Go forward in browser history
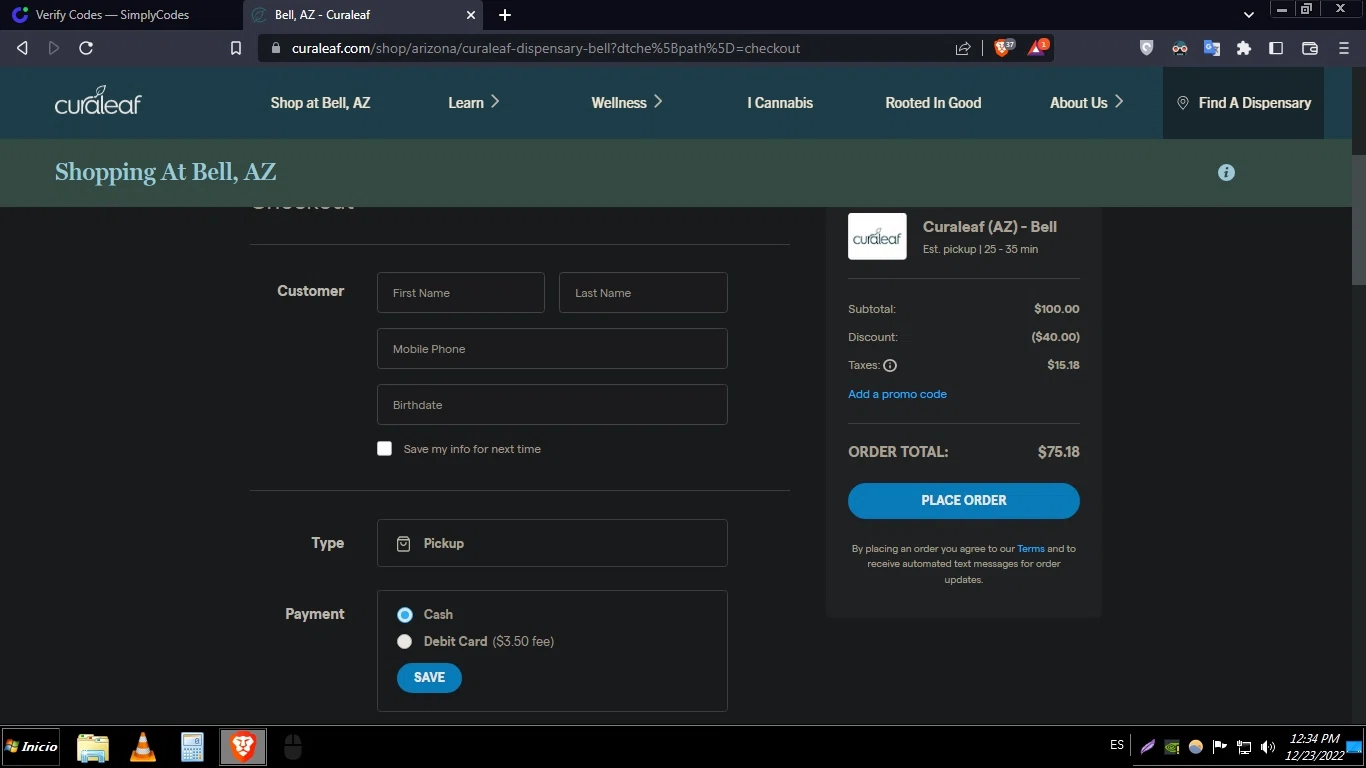This screenshot has width=1366, height=768. pos(54,48)
